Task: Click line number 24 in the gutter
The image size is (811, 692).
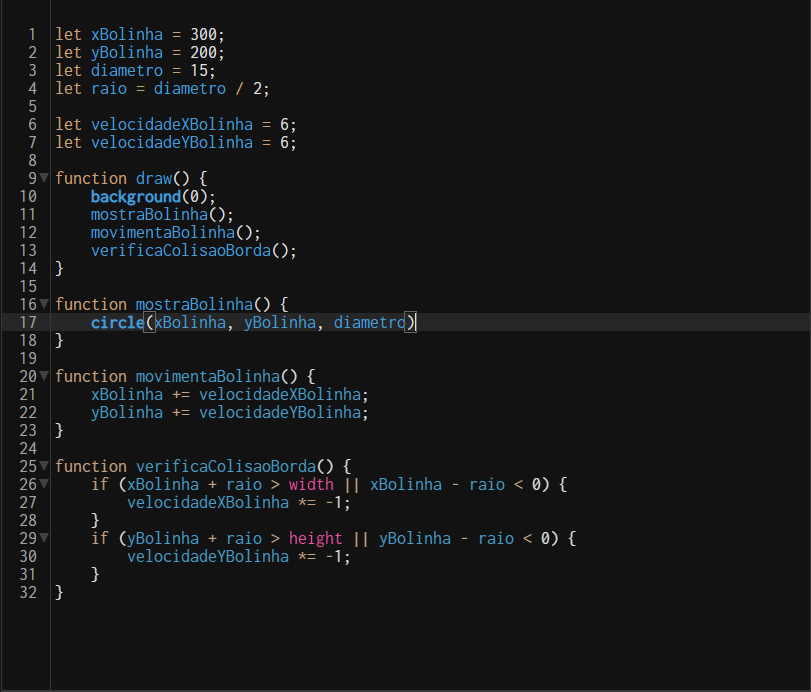Action: [x=28, y=448]
